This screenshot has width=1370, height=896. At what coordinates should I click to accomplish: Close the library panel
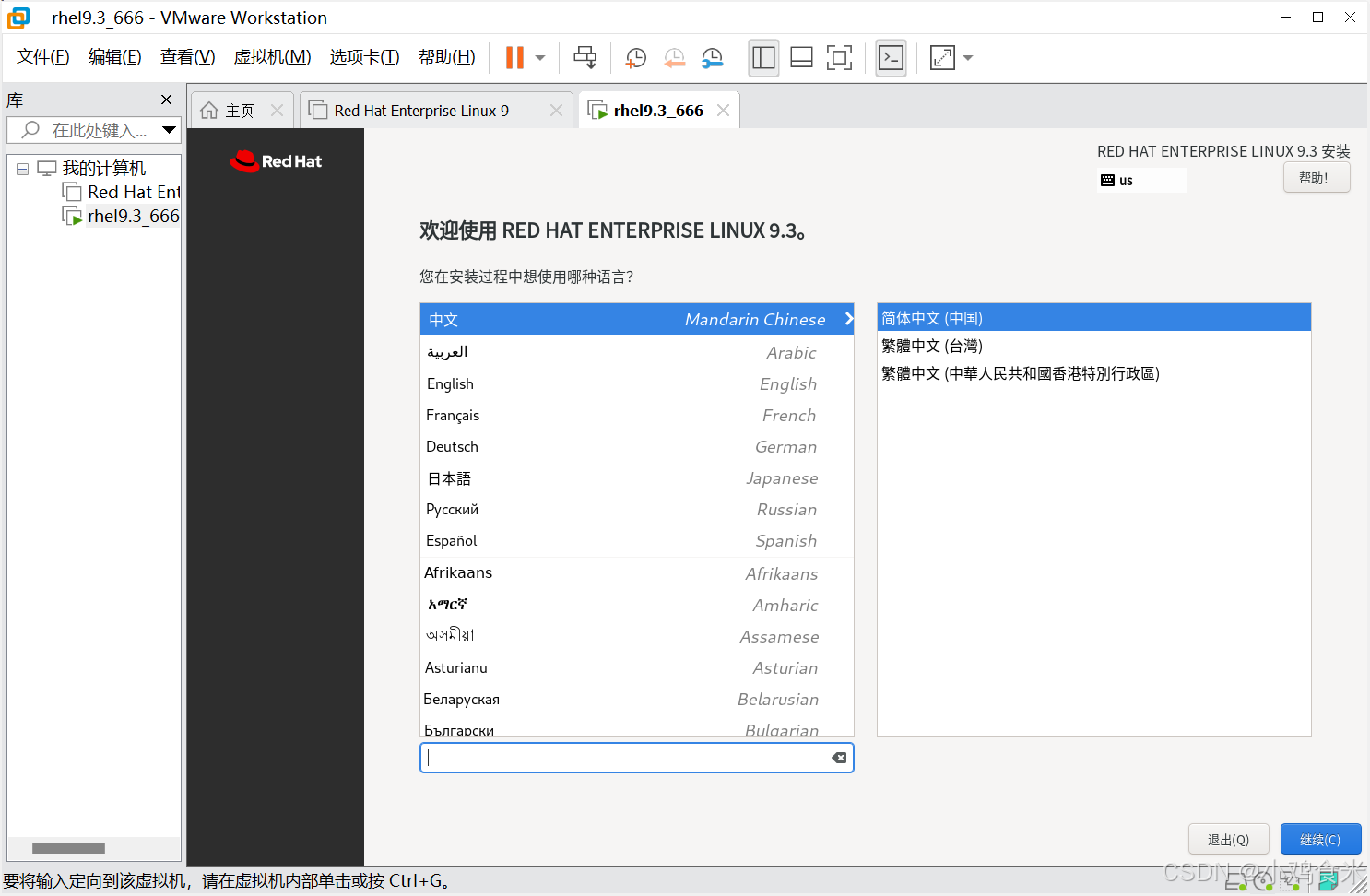(x=166, y=100)
